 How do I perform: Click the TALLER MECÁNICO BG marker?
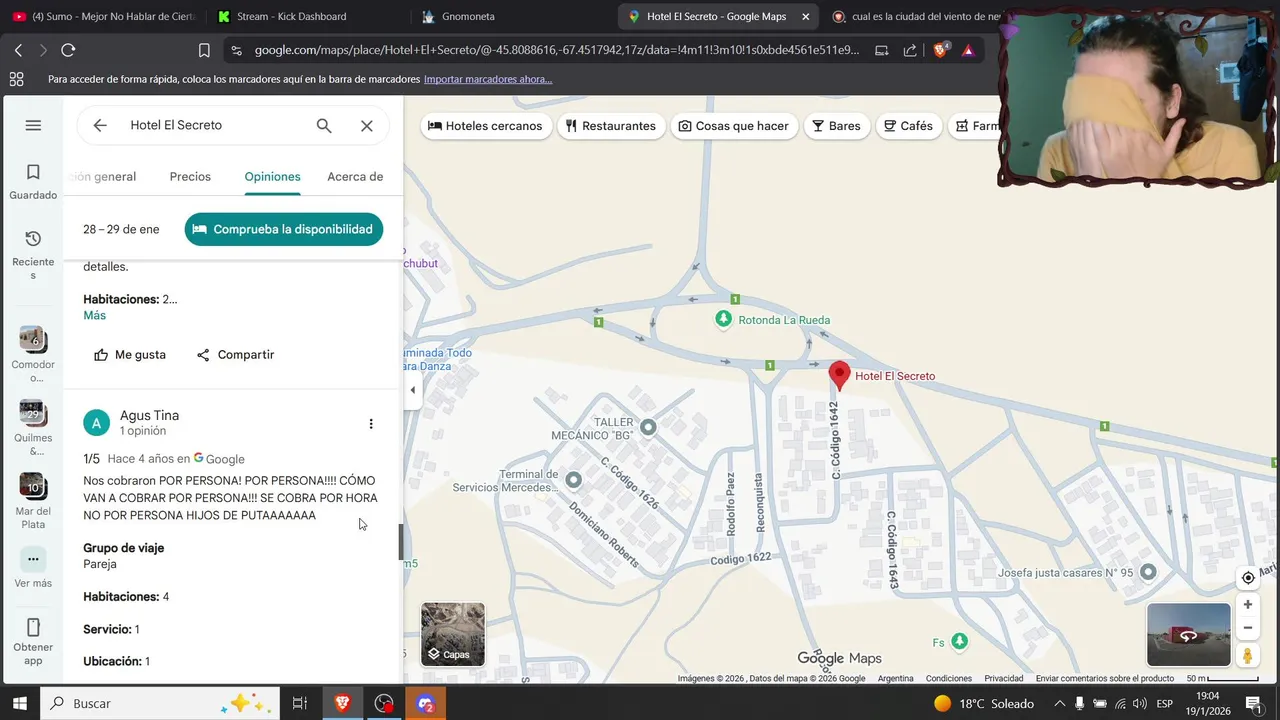(x=648, y=427)
